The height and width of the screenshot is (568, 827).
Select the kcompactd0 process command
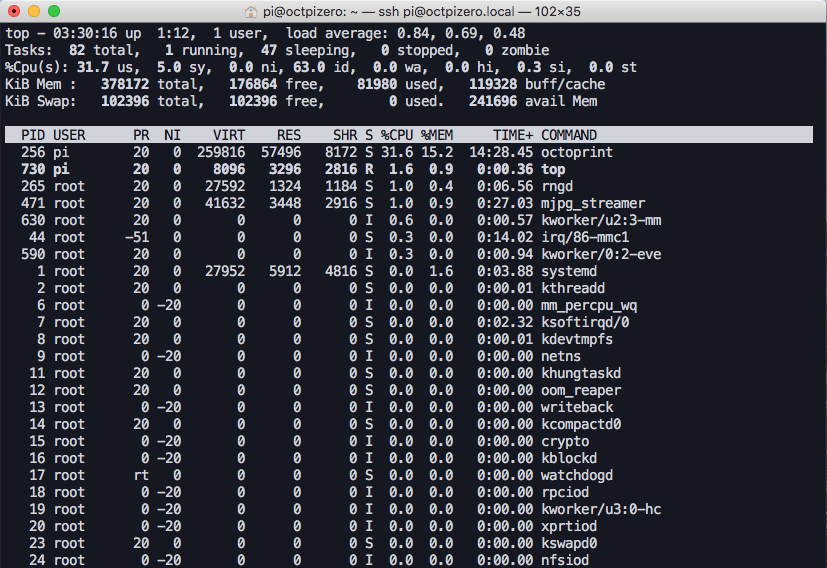[x=581, y=423]
